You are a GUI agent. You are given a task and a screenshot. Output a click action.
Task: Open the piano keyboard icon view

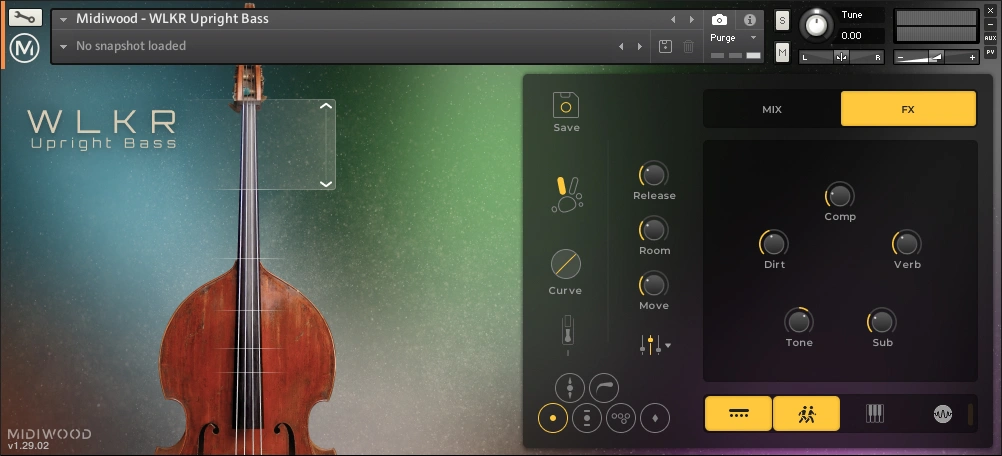click(x=874, y=413)
